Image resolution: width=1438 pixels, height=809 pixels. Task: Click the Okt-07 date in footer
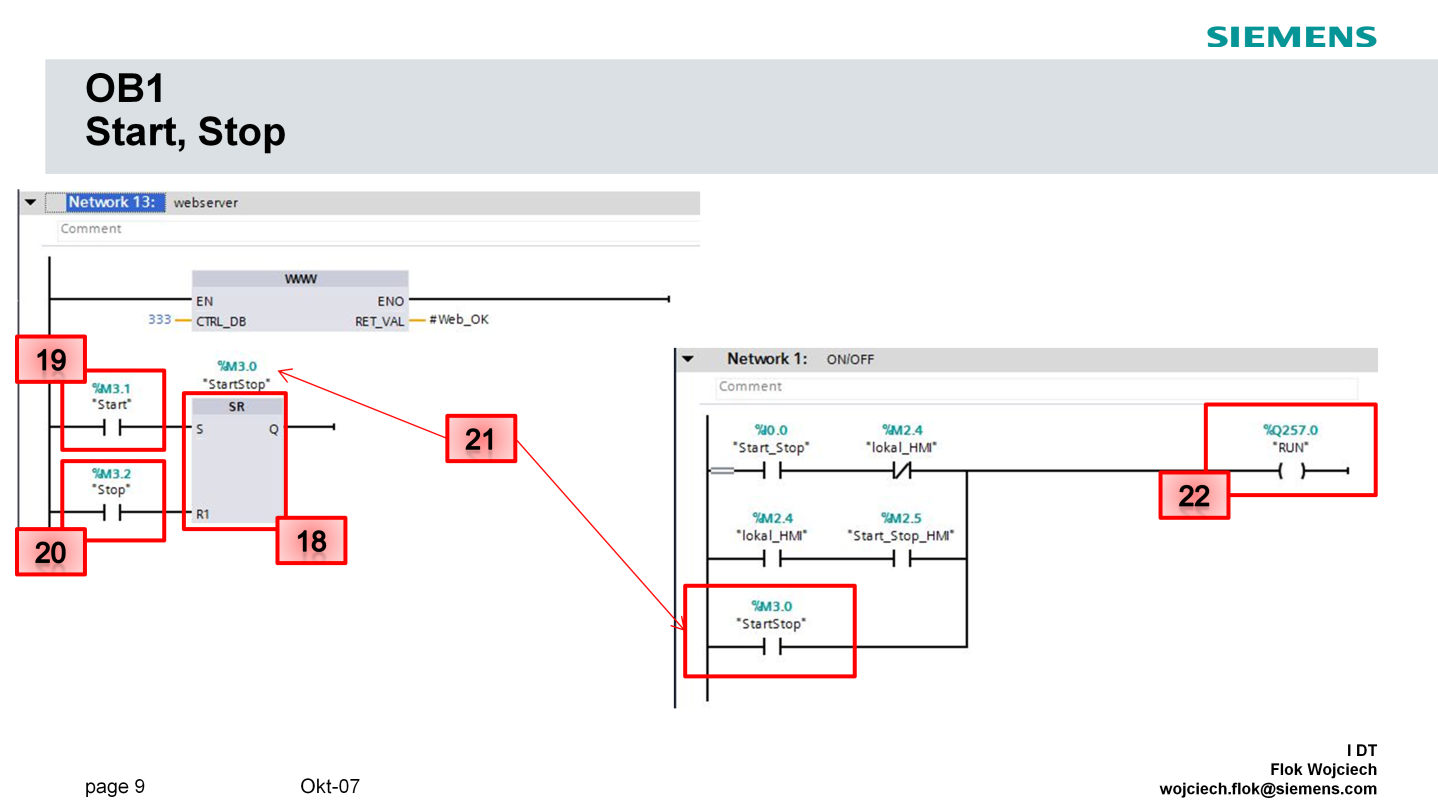pos(330,786)
